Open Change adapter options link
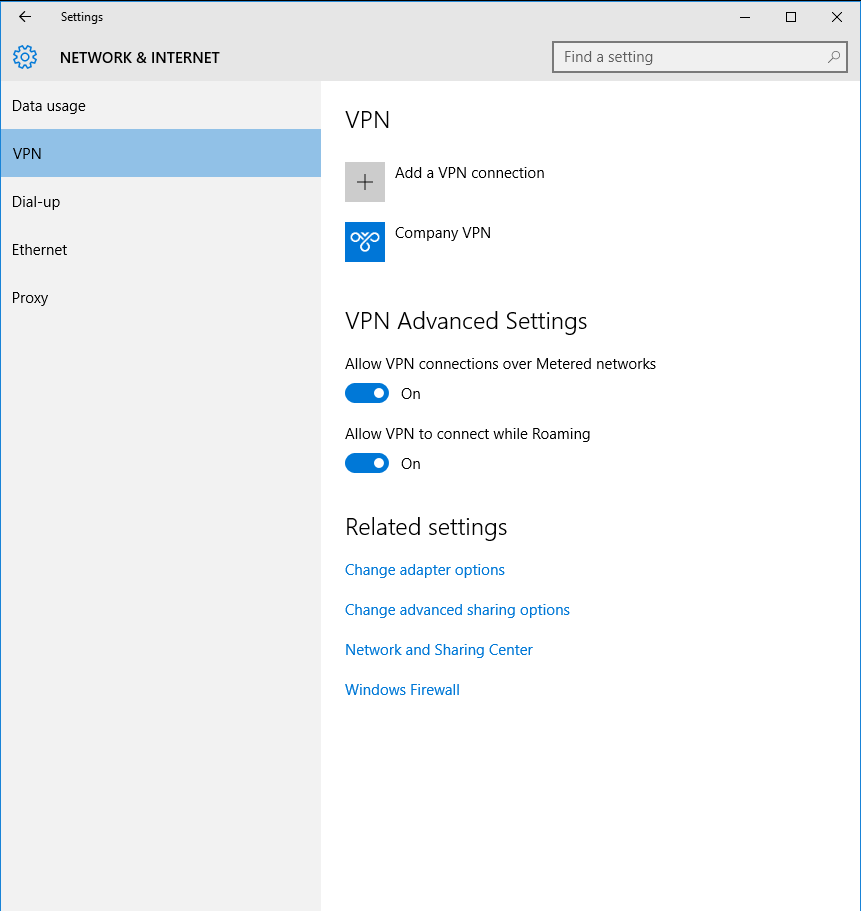 coord(425,570)
